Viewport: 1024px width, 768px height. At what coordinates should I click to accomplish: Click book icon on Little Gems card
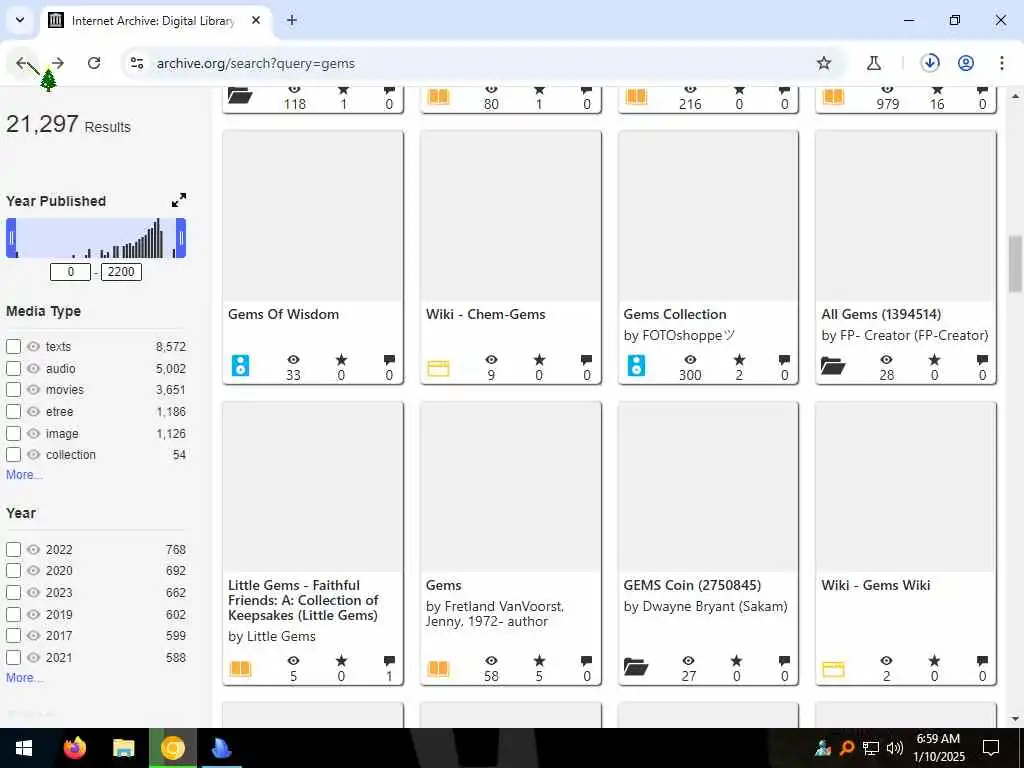240,668
